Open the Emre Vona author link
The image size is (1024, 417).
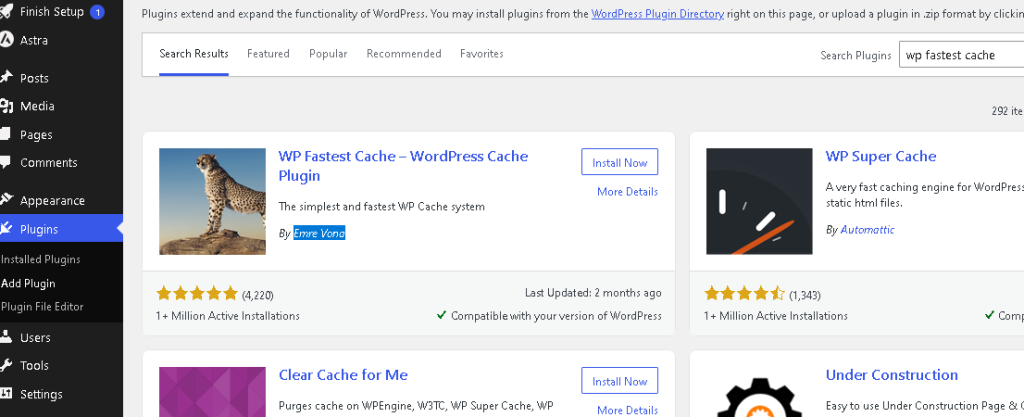point(319,233)
